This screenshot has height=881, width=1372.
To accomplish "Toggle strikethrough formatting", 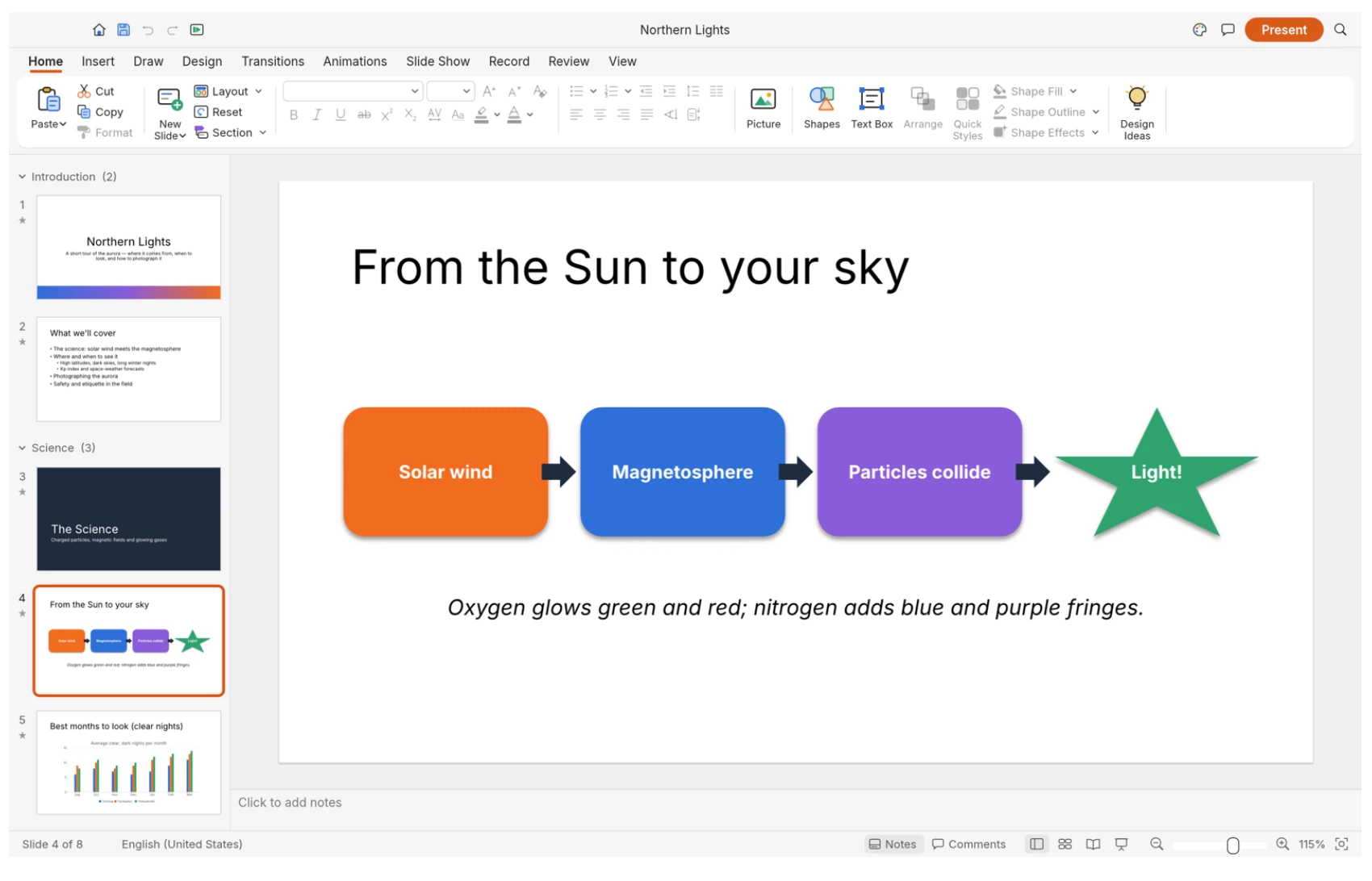I will tap(364, 115).
